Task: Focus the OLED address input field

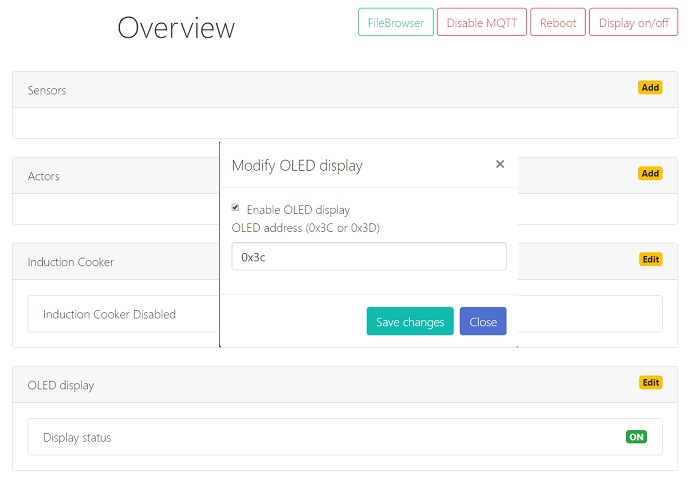Action: 368,257
